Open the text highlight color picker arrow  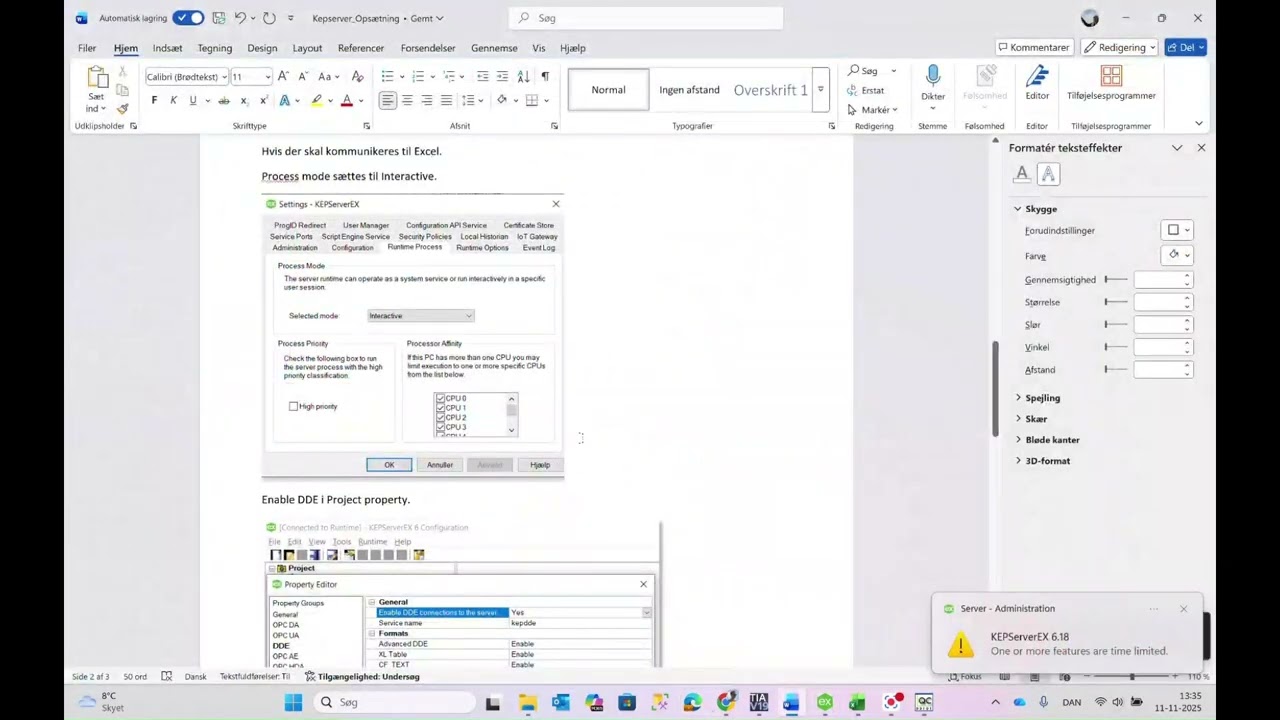click(x=331, y=100)
